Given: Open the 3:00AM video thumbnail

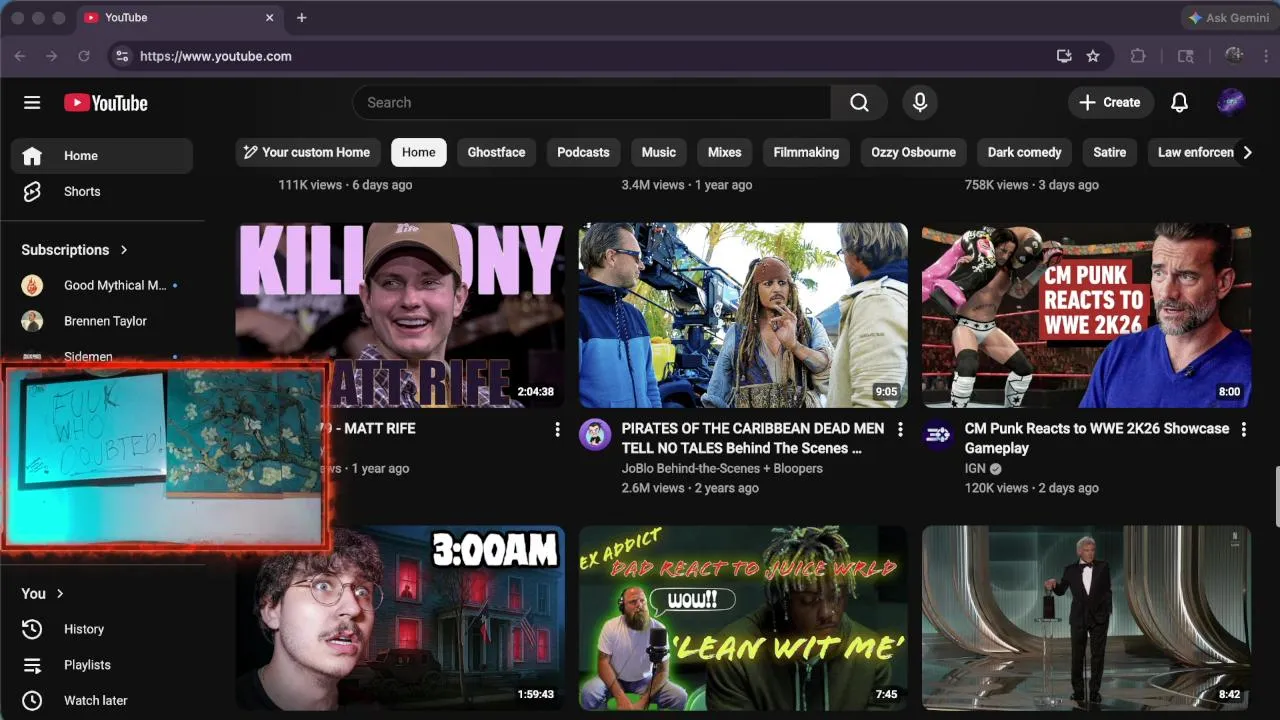Looking at the screenshot, I should [400, 618].
